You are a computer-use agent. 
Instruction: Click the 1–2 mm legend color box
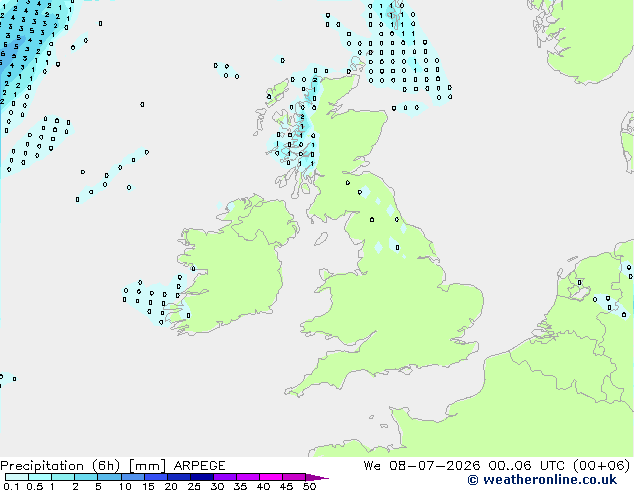point(63,477)
